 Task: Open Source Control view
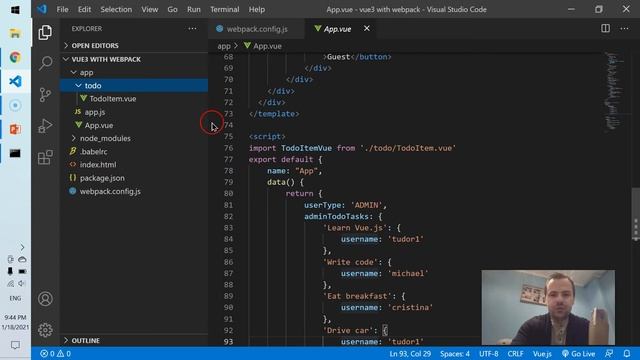coord(45,95)
